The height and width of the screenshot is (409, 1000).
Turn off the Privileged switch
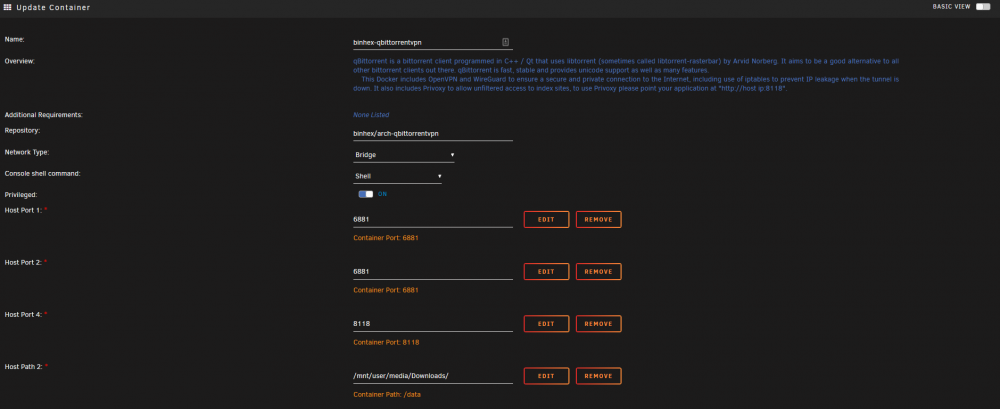[x=365, y=194]
